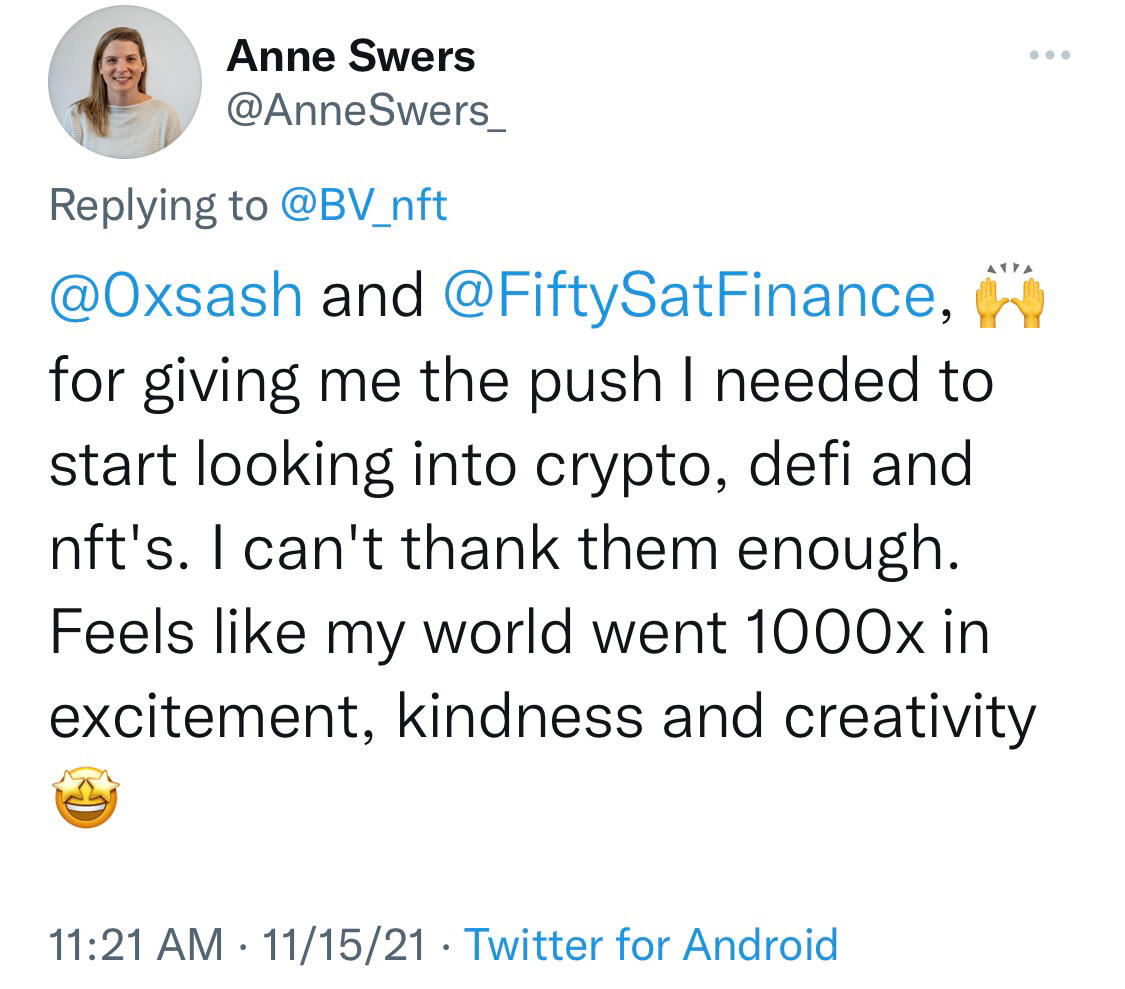Open the @0xsash mention
Viewport: 1125px width, 989px height.
(176, 296)
